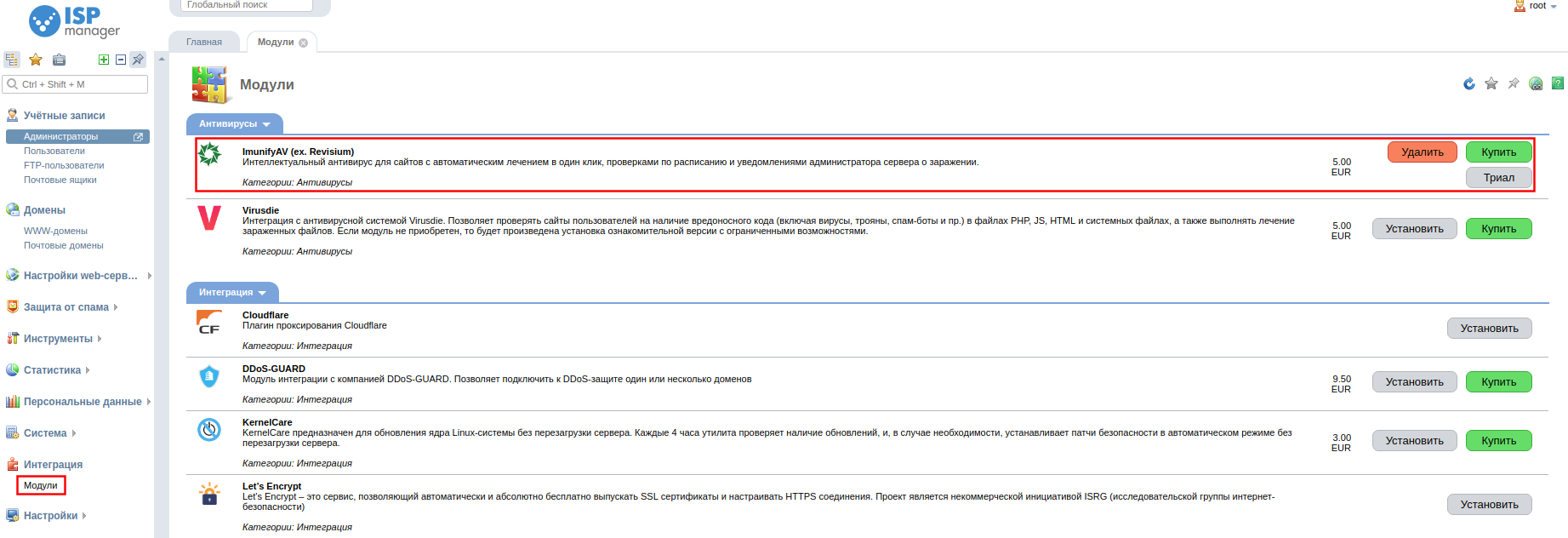
Task: Expand the Настройки sidebar section
Action: point(50,516)
